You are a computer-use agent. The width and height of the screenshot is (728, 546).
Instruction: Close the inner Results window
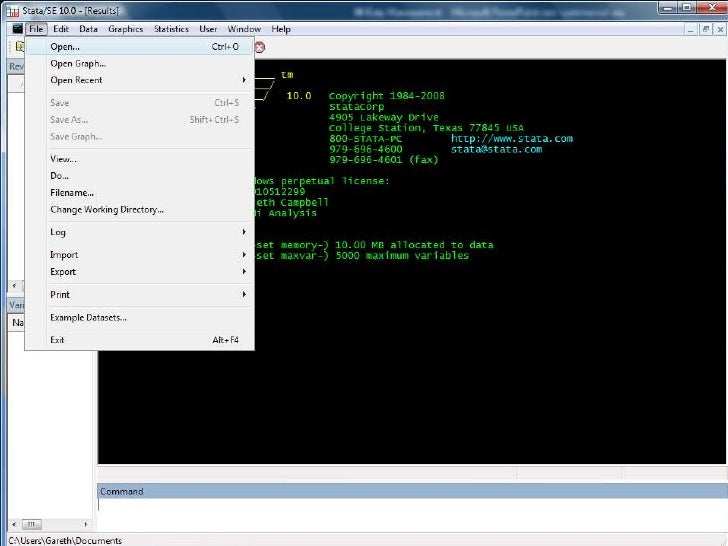(x=720, y=29)
